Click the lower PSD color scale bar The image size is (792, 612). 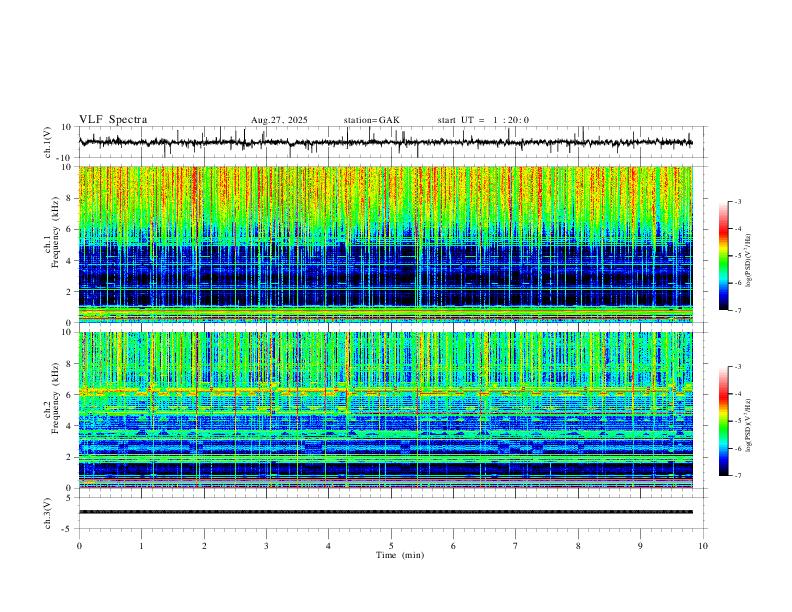(723, 421)
